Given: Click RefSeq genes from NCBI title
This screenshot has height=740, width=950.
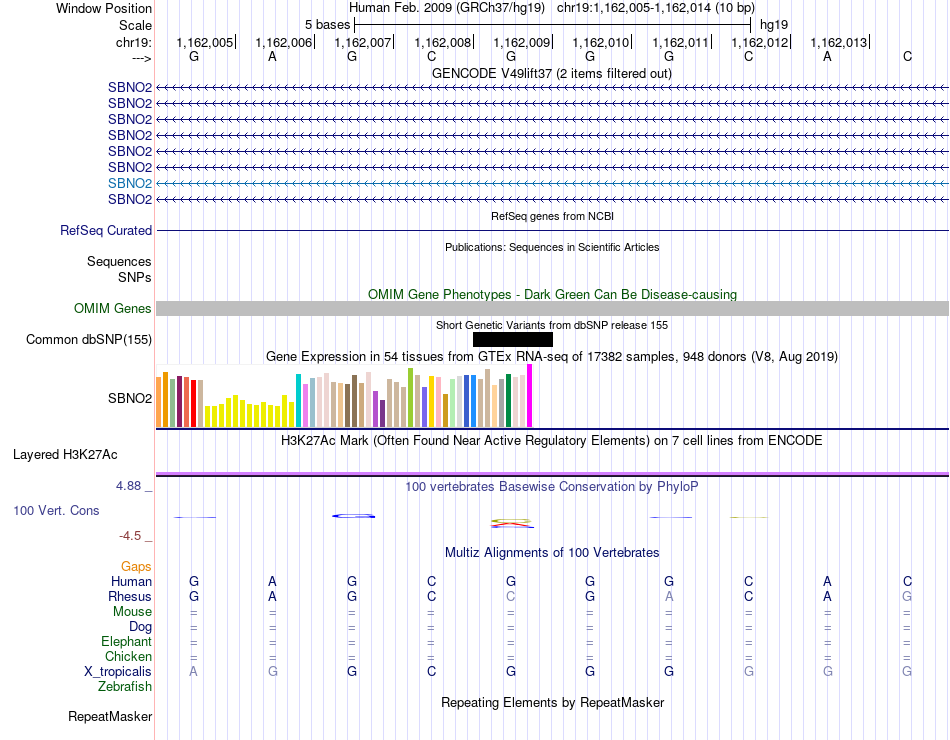Looking at the screenshot, I should [553, 216].
